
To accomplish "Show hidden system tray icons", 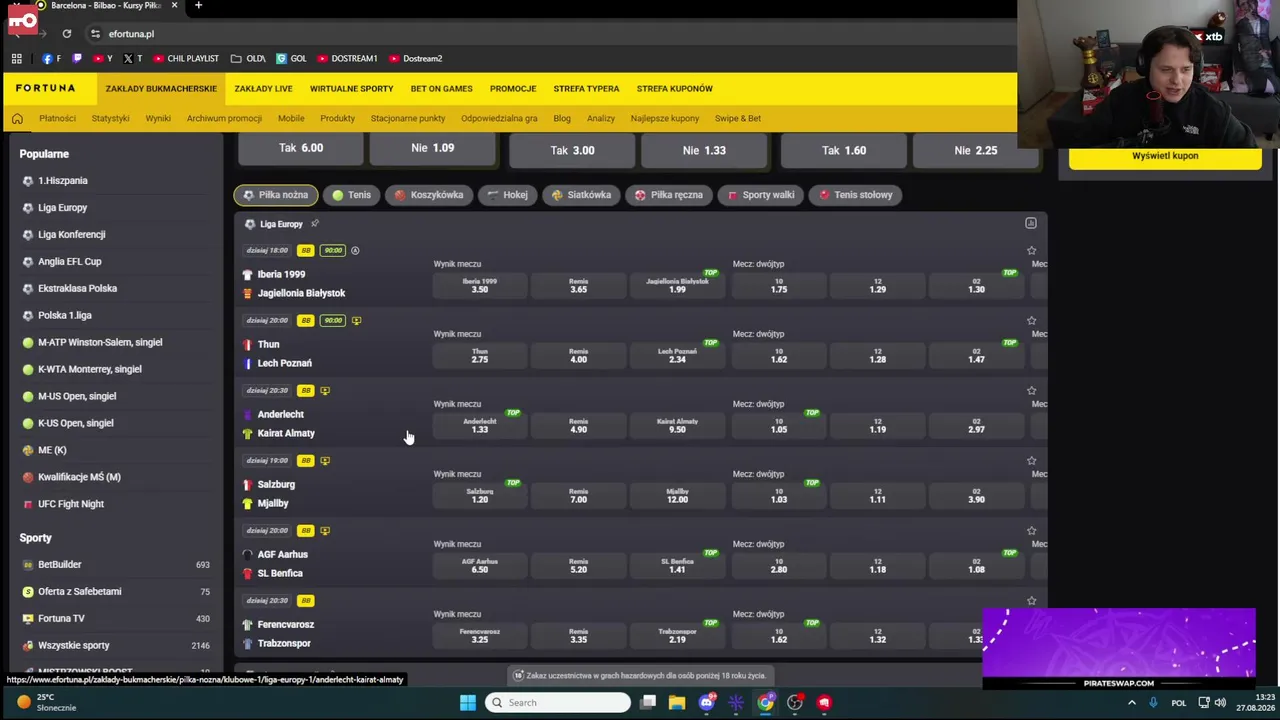I will (1132, 703).
